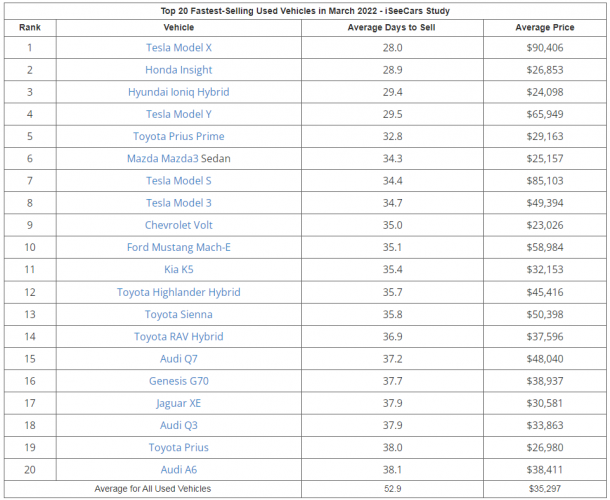The image size is (610, 500).
Task: Open the Tesla Model S link
Action: pos(178,181)
